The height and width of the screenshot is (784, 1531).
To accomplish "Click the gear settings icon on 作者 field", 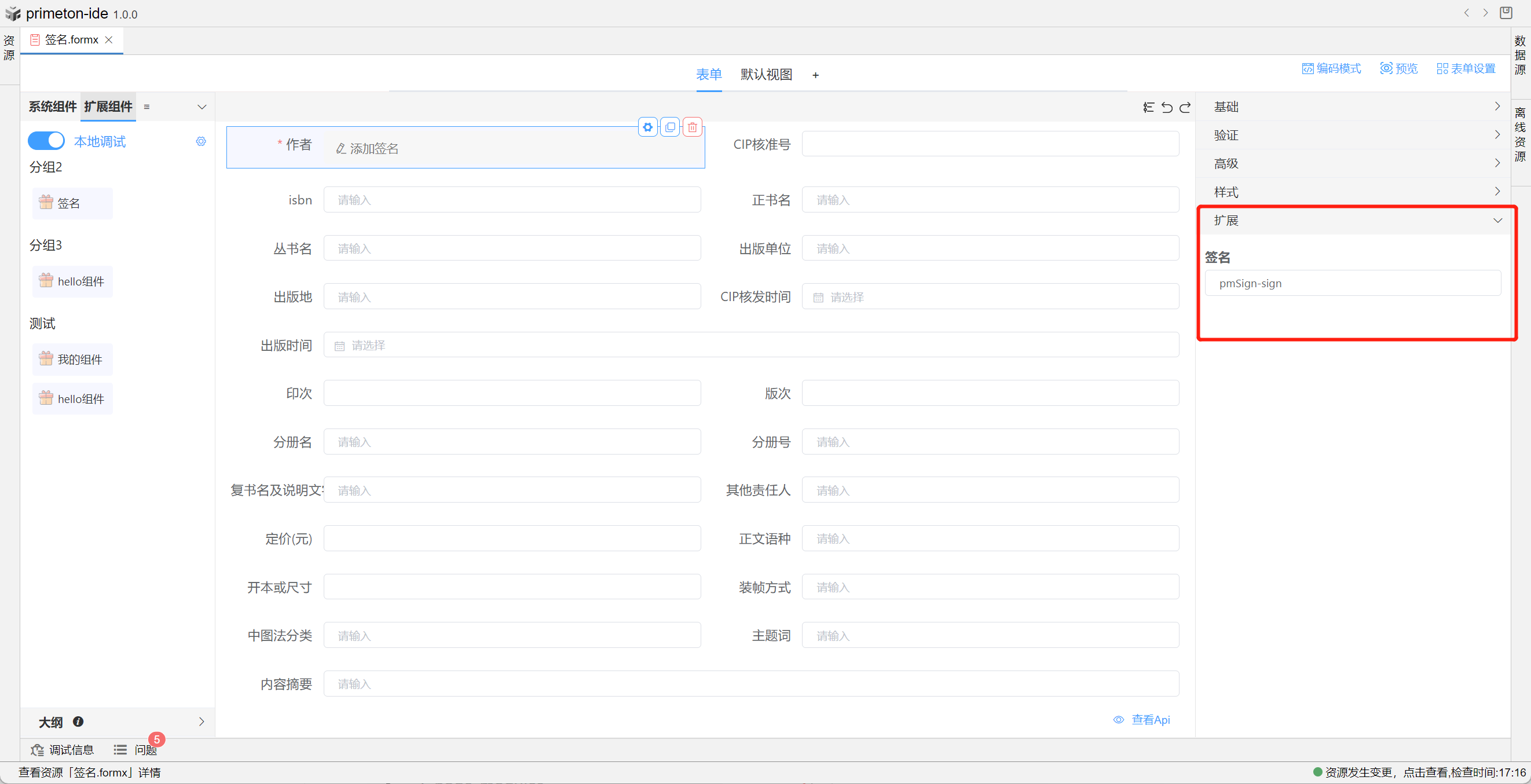I will 648,127.
